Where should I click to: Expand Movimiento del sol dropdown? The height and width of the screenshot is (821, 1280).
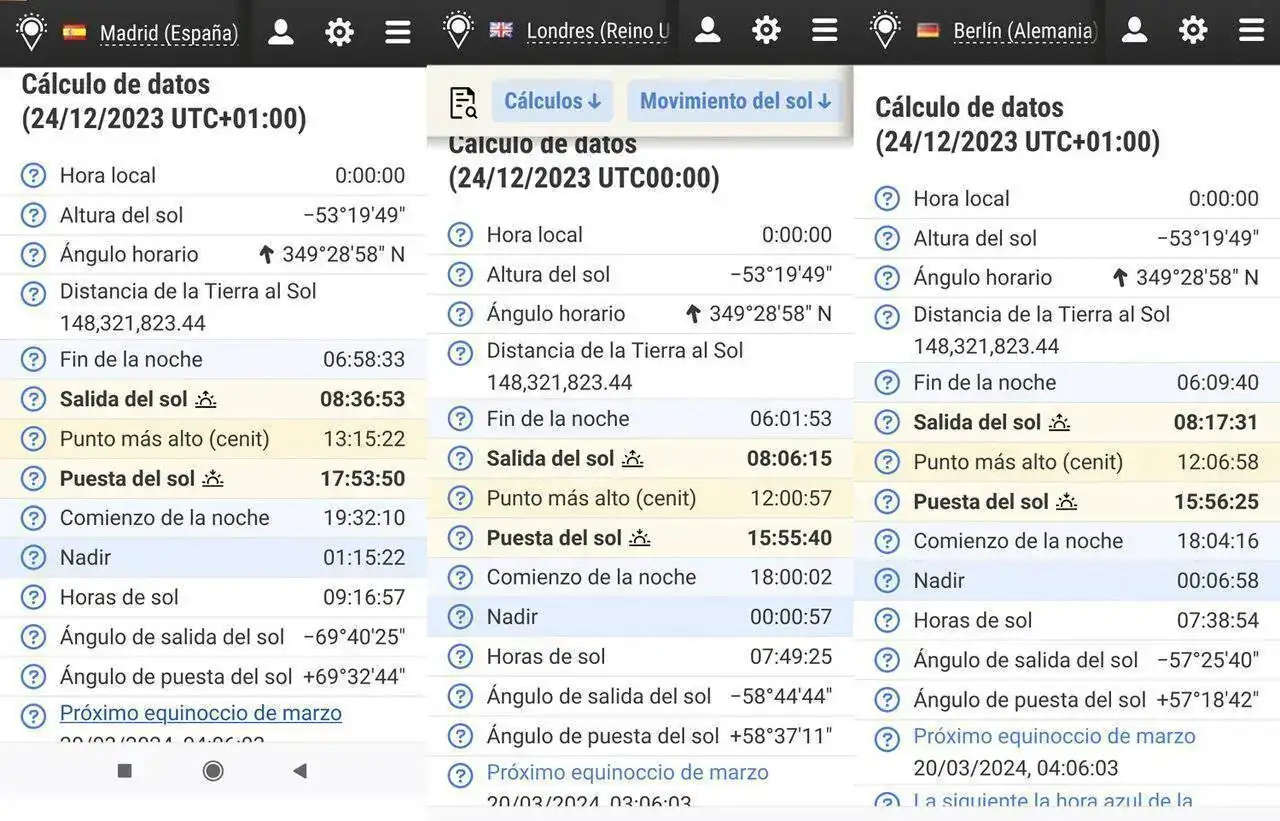pyautogui.click(x=735, y=101)
